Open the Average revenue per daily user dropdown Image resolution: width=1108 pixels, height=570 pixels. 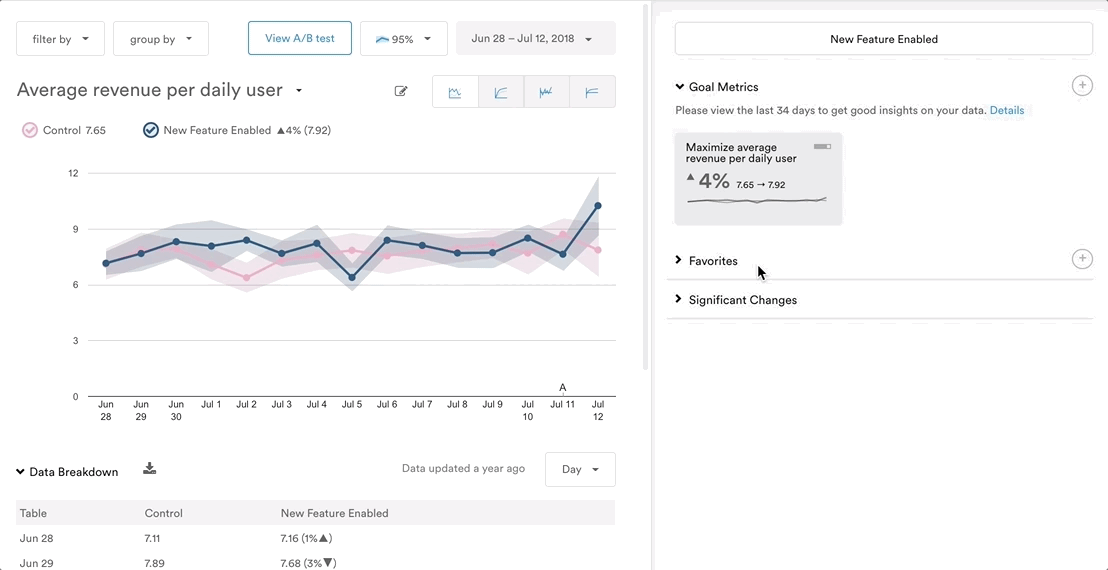[x=299, y=90]
